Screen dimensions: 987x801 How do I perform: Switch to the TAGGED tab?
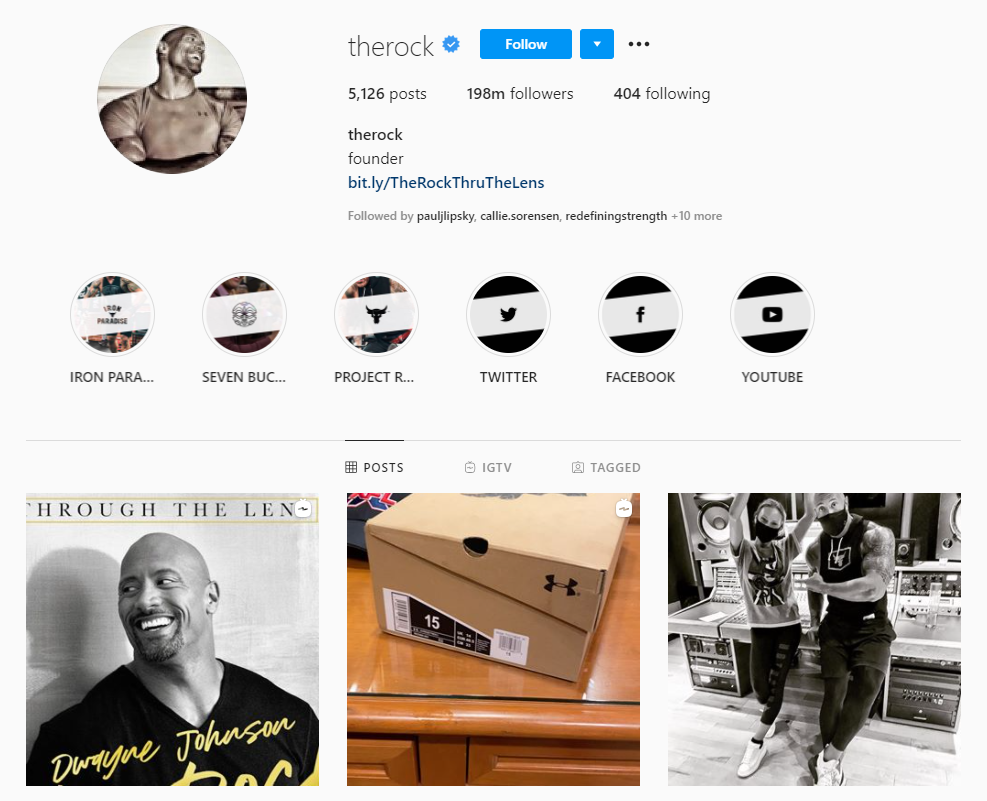tap(606, 468)
